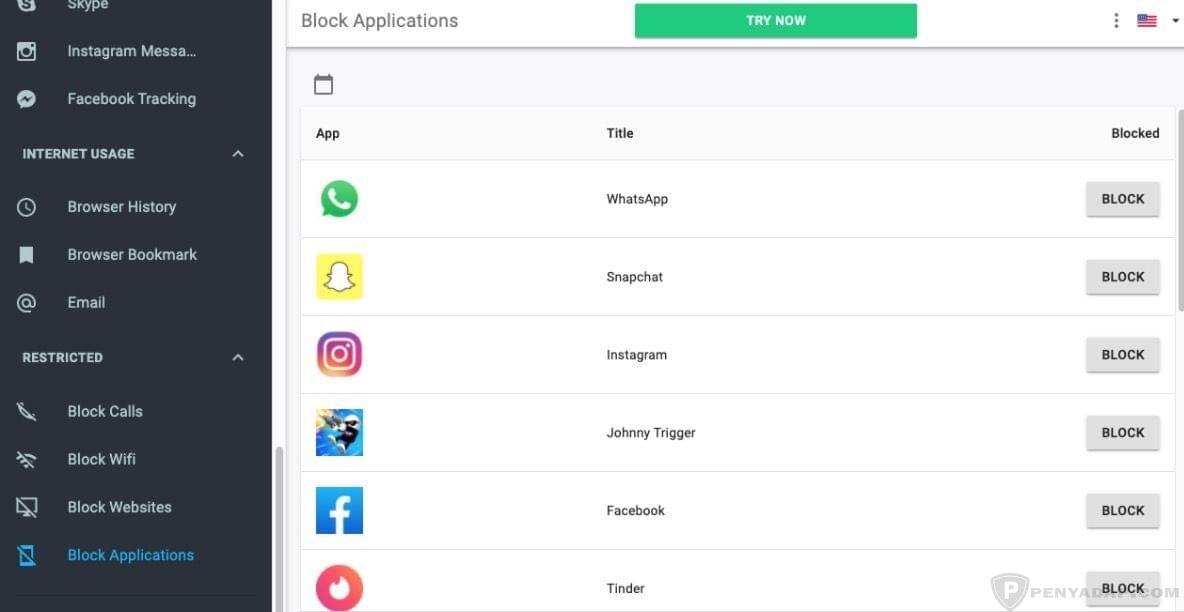
Task: Collapse the INTERNET USAGE section
Action: [x=238, y=153]
